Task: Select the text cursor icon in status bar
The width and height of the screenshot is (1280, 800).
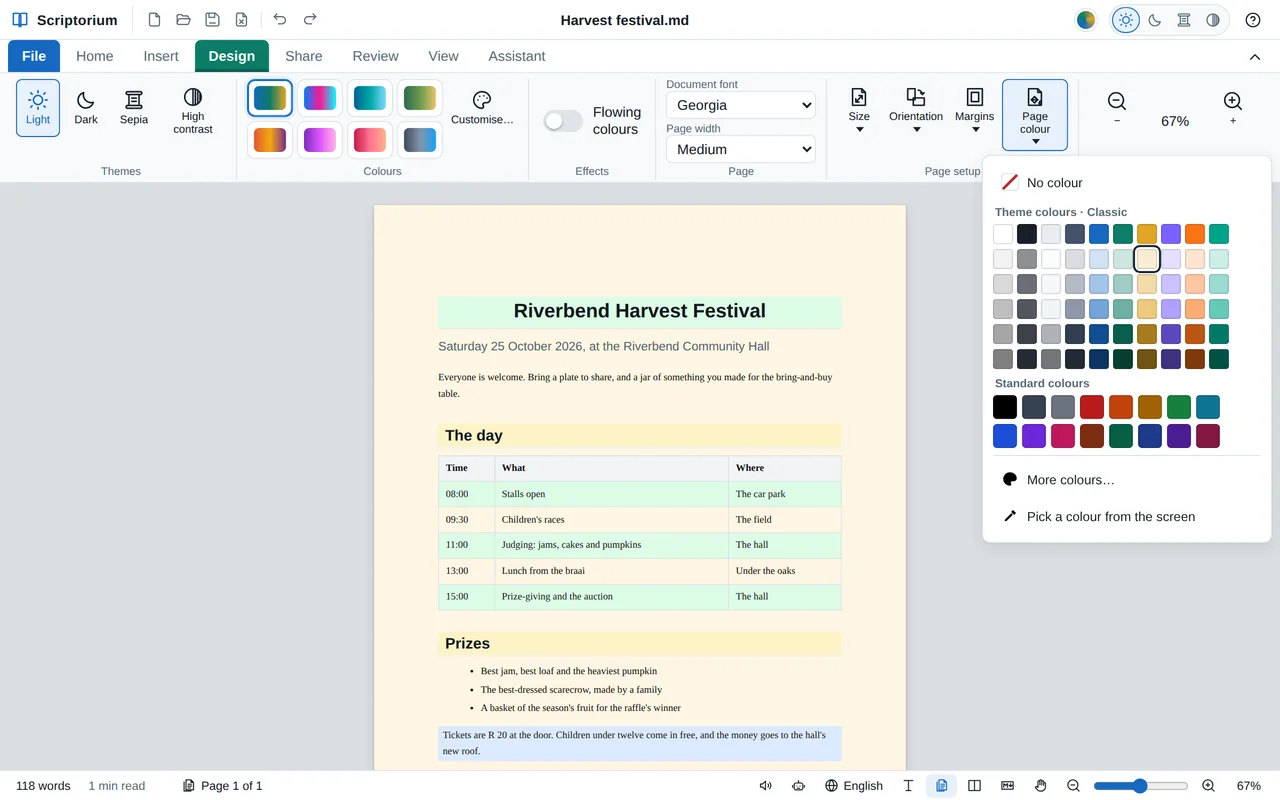Action: [x=908, y=786]
